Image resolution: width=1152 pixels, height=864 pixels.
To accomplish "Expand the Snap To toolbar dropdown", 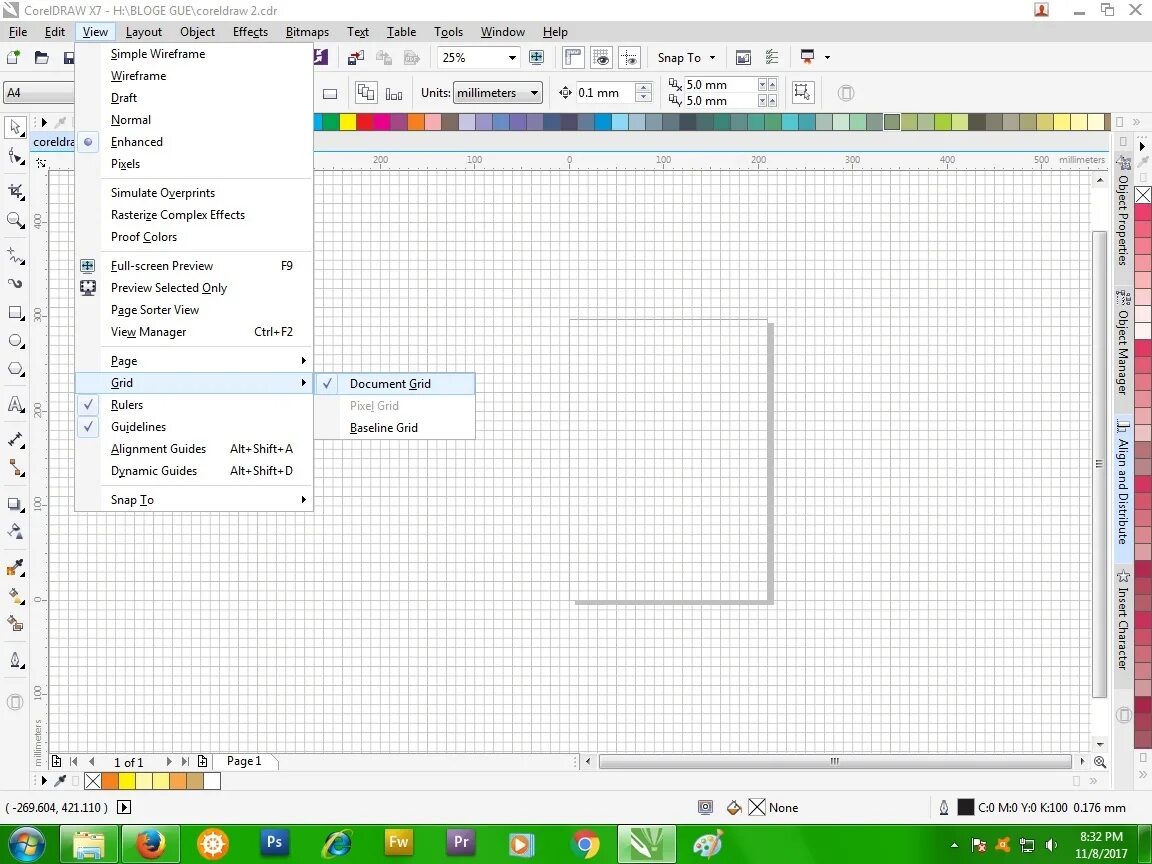I will pyautogui.click(x=712, y=57).
